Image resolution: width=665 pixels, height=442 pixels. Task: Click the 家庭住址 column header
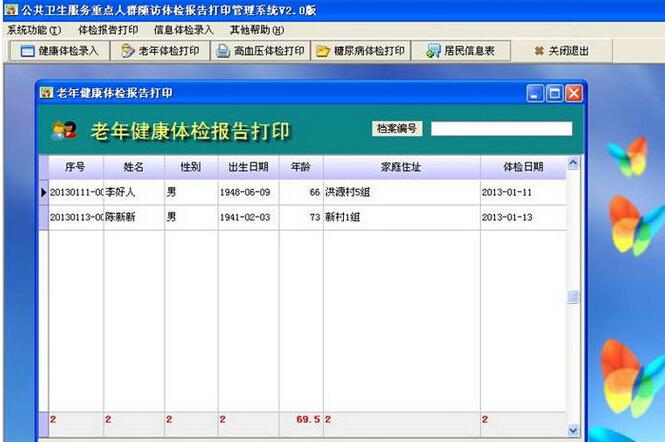click(401, 167)
